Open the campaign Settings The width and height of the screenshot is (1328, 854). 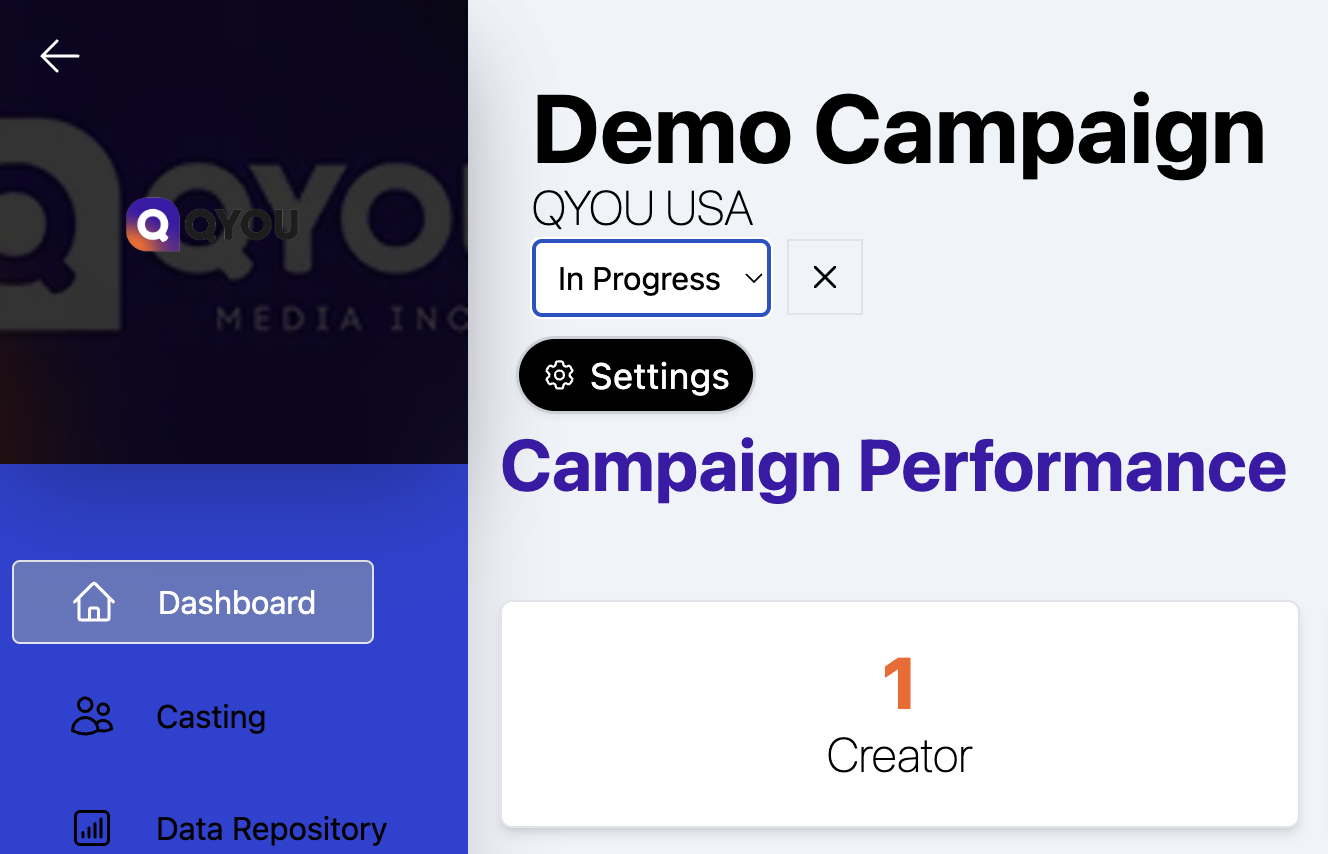click(x=635, y=375)
